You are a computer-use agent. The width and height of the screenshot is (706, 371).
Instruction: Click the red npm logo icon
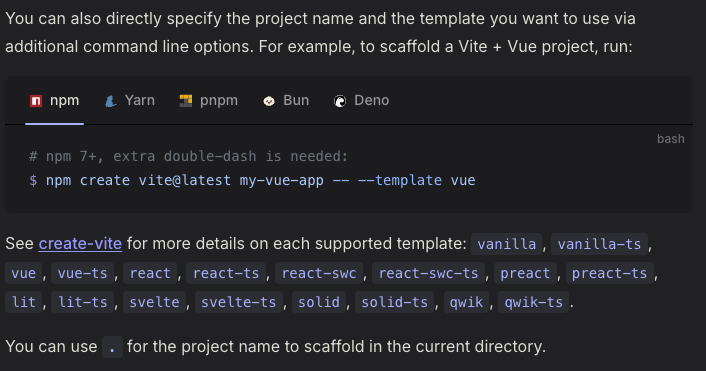(36, 101)
